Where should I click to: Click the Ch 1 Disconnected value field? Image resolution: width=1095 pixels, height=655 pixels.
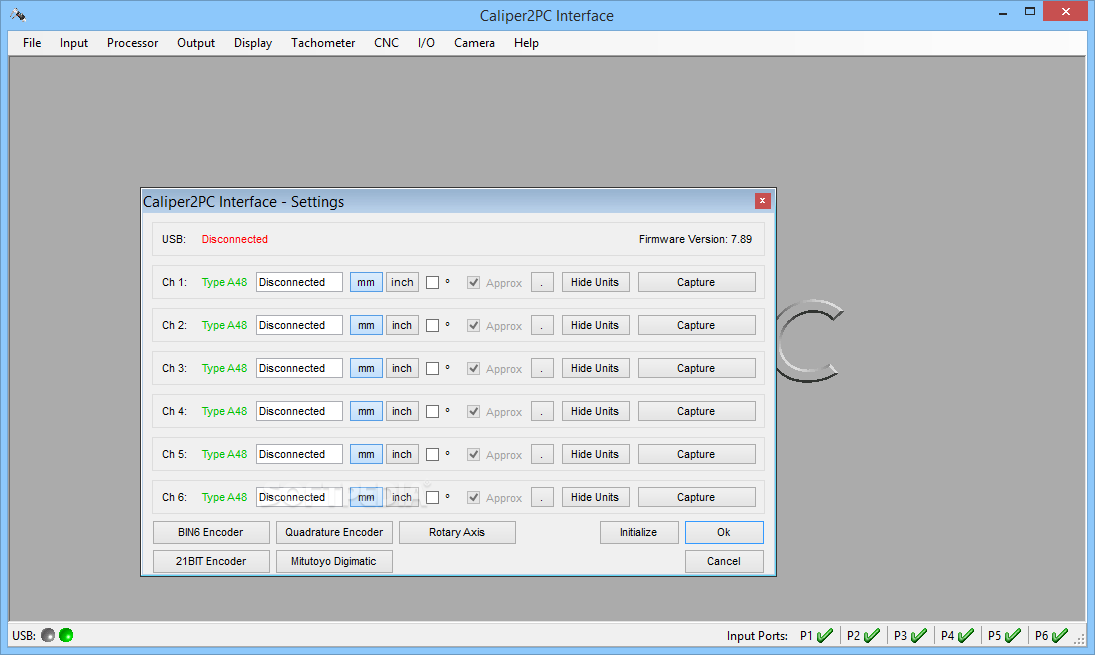pos(299,282)
